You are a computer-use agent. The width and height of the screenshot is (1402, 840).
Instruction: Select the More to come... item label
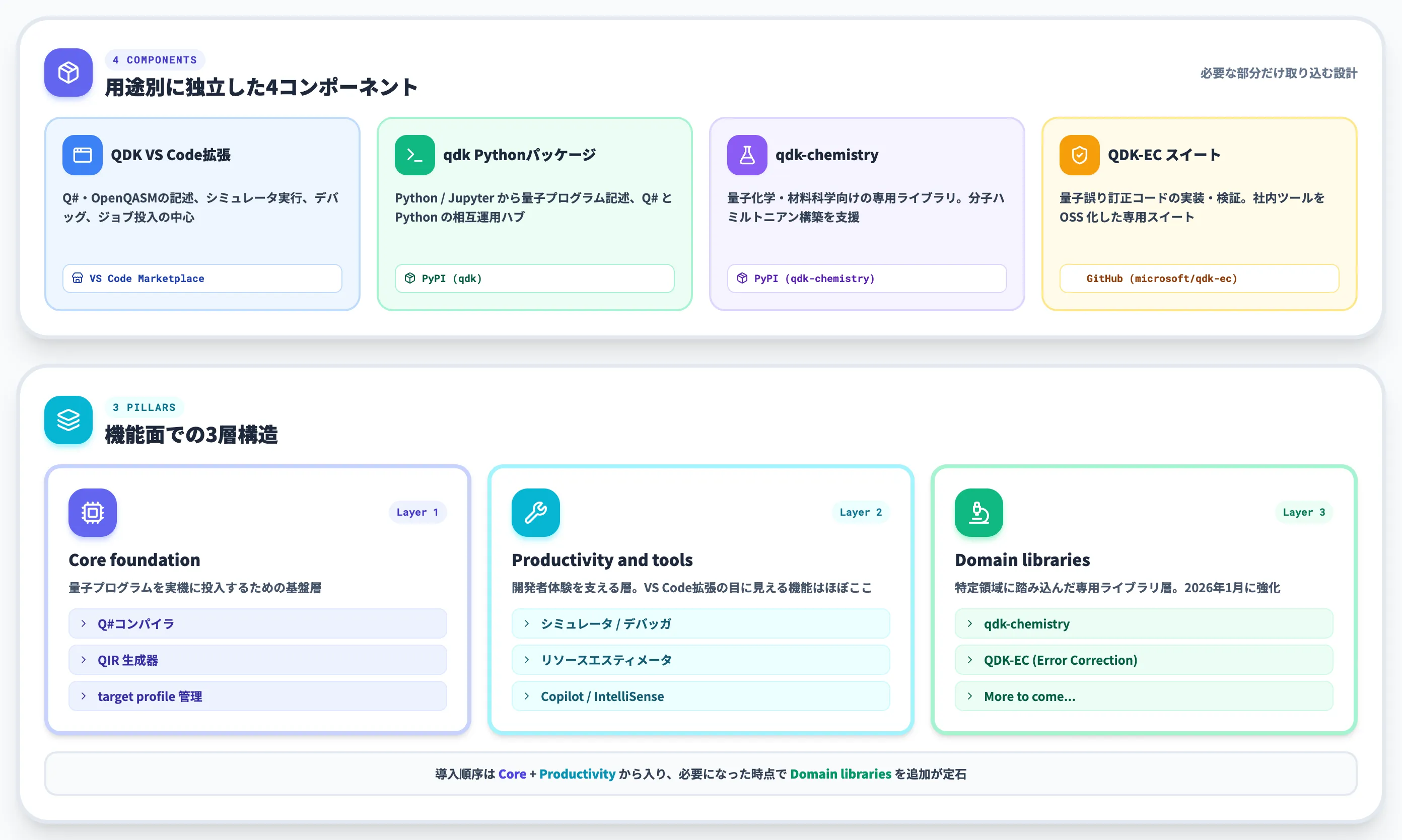click(1029, 696)
